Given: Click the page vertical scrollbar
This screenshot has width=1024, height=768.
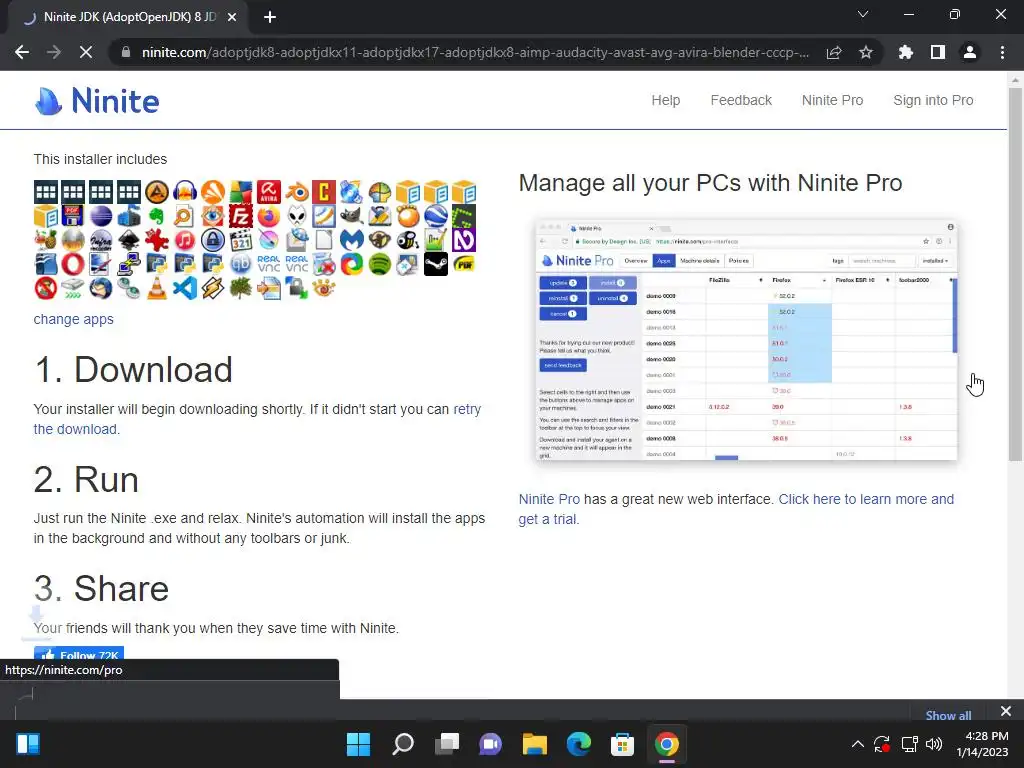Looking at the screenshot, I should click(1015, 274).
